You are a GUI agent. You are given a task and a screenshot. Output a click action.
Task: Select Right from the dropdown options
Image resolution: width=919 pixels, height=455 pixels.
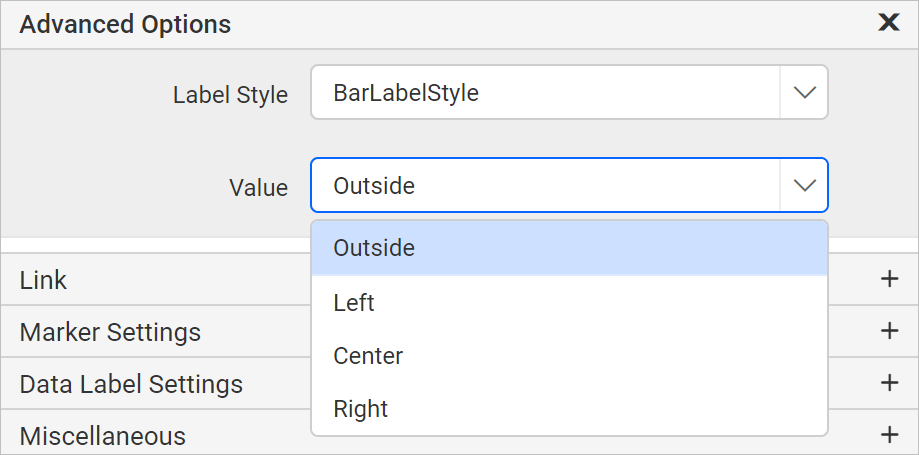tap(569, 409)
